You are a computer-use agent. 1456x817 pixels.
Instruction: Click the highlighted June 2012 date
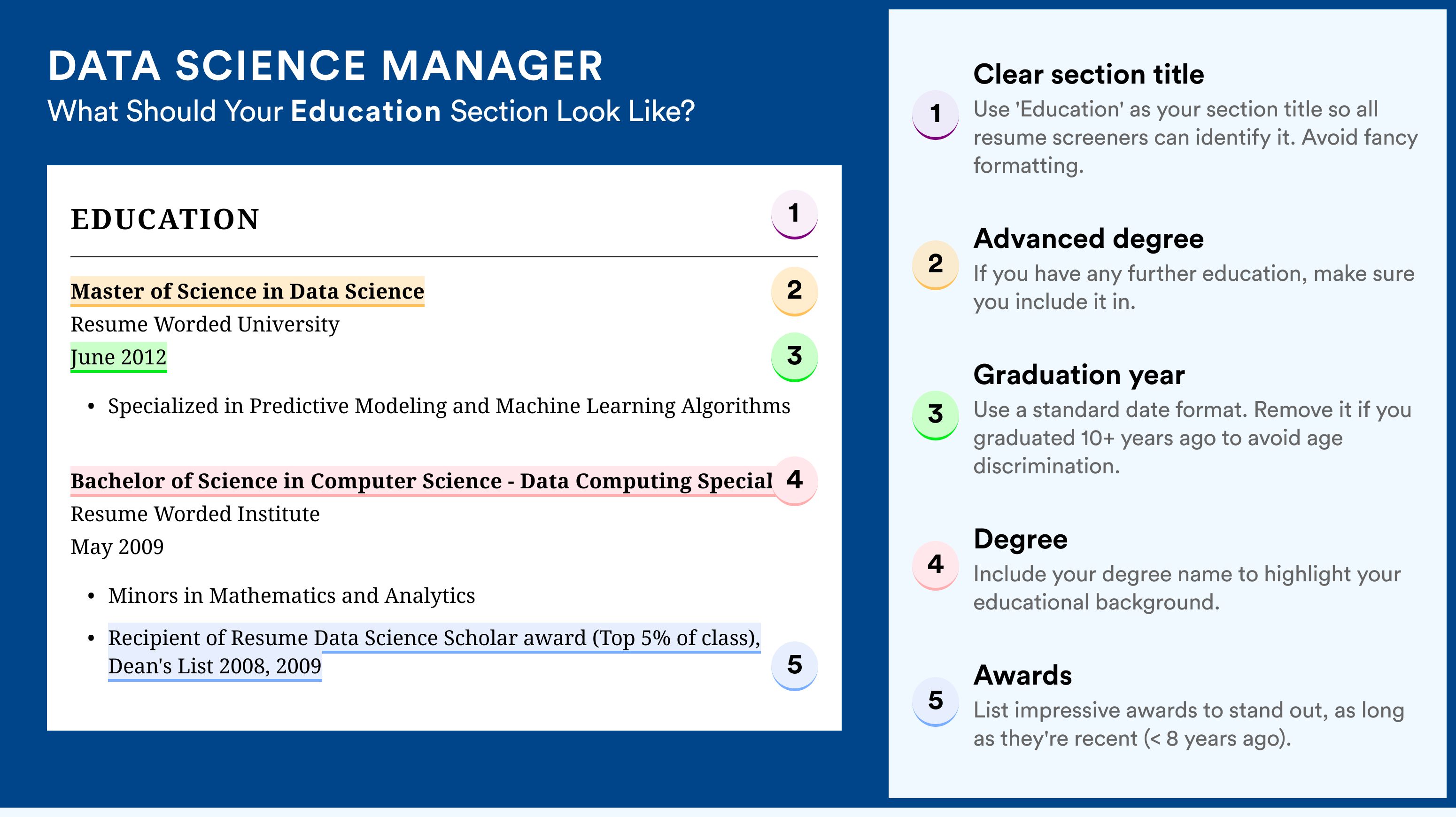pyautogui.click(x=119, y=358)
